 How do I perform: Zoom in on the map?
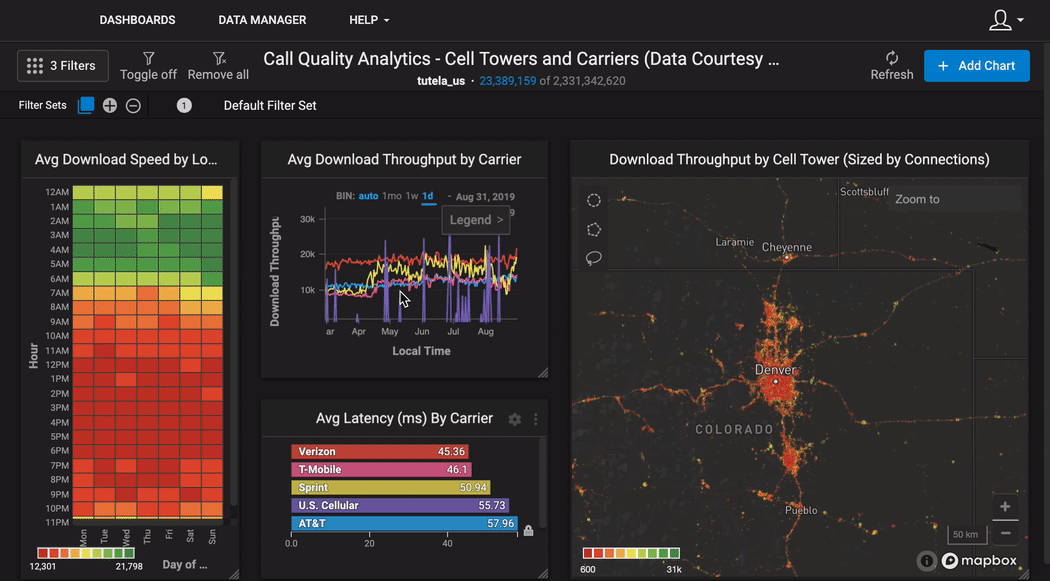click(1005, 507)
